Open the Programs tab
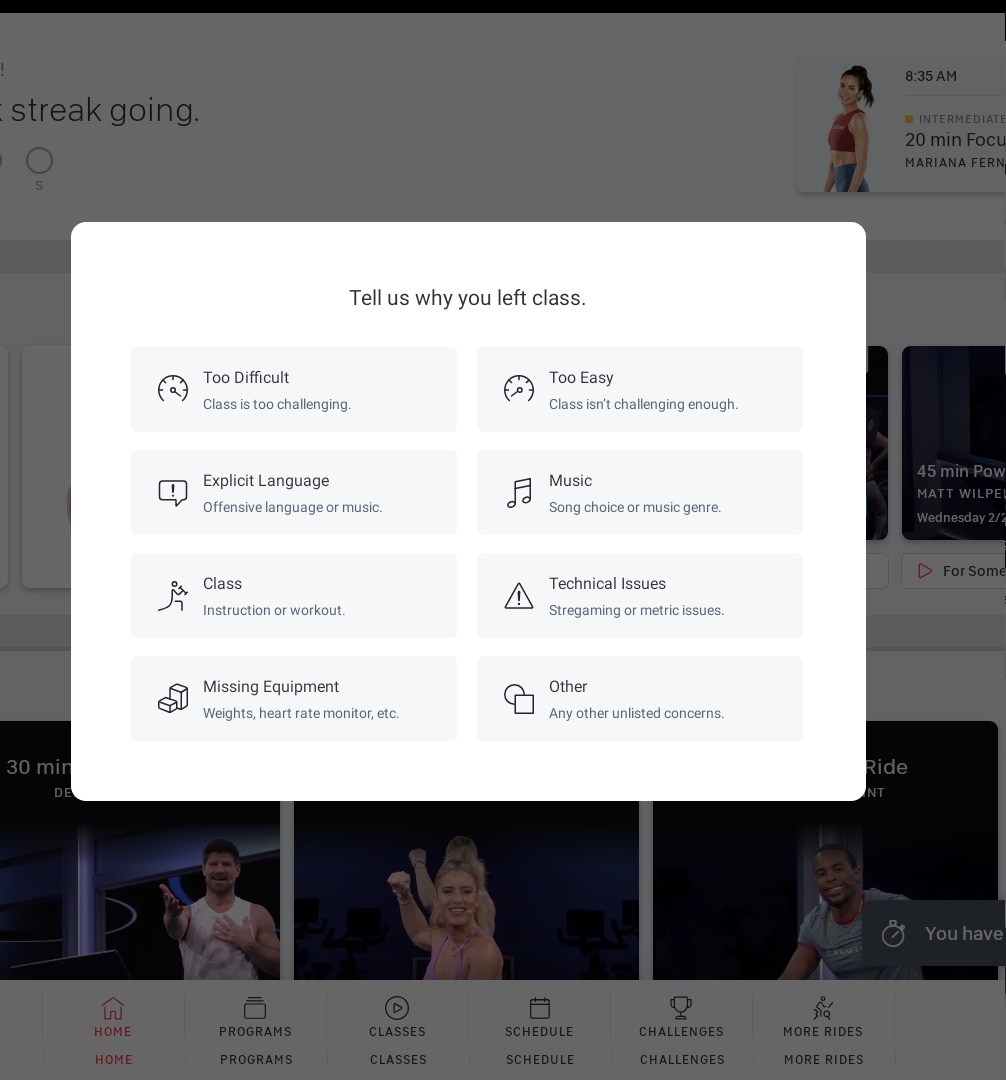The image size is (1006, 1080). click(x=255, y=1017)
